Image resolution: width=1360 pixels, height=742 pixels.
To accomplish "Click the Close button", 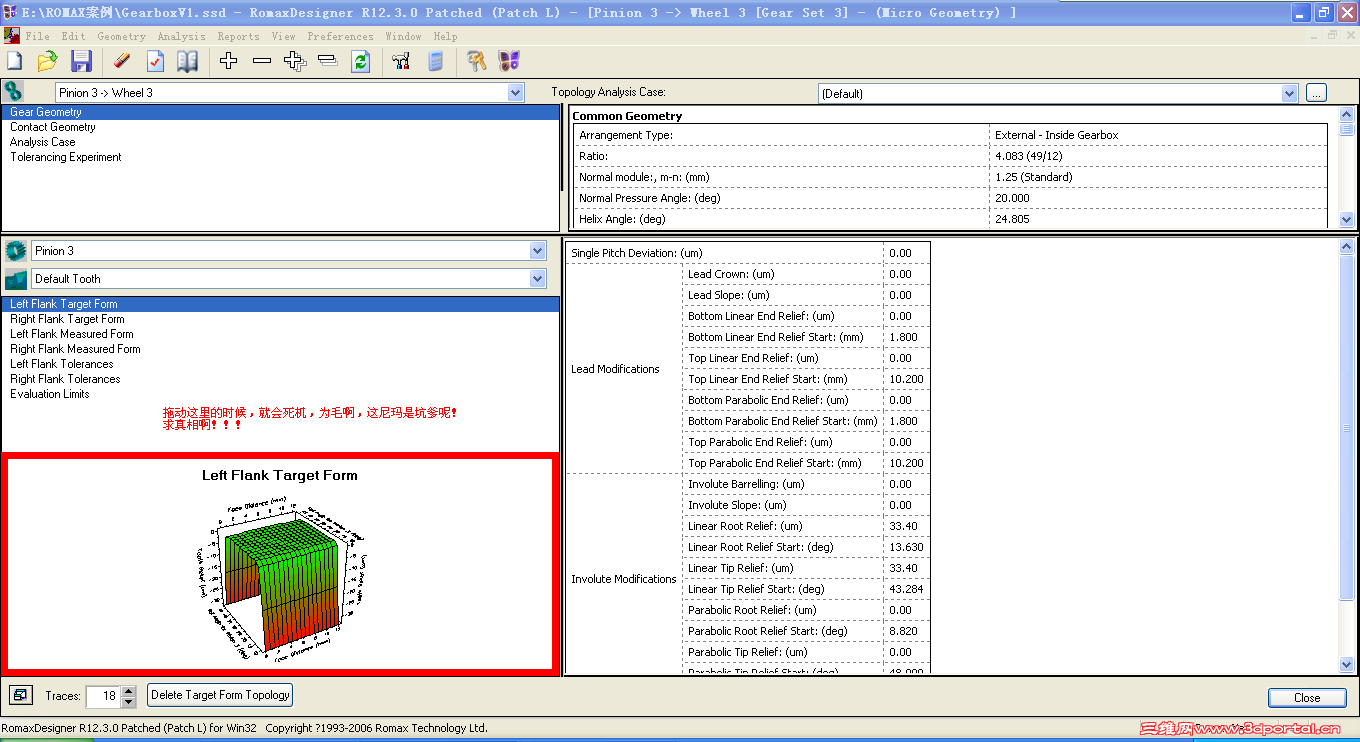I will 1307,698.
